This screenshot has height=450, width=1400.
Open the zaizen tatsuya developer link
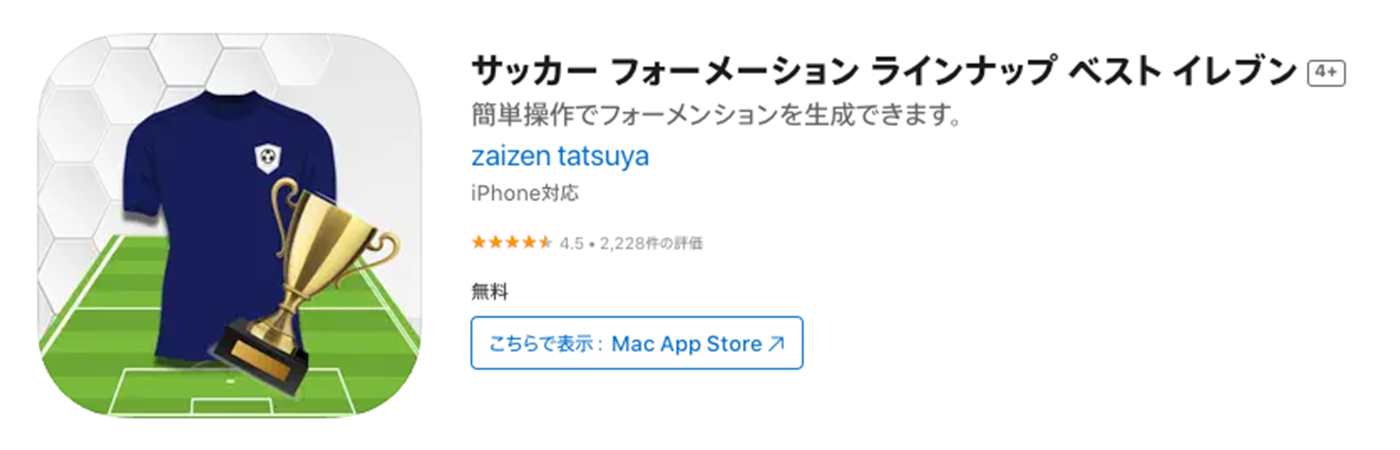pos(559,156)
